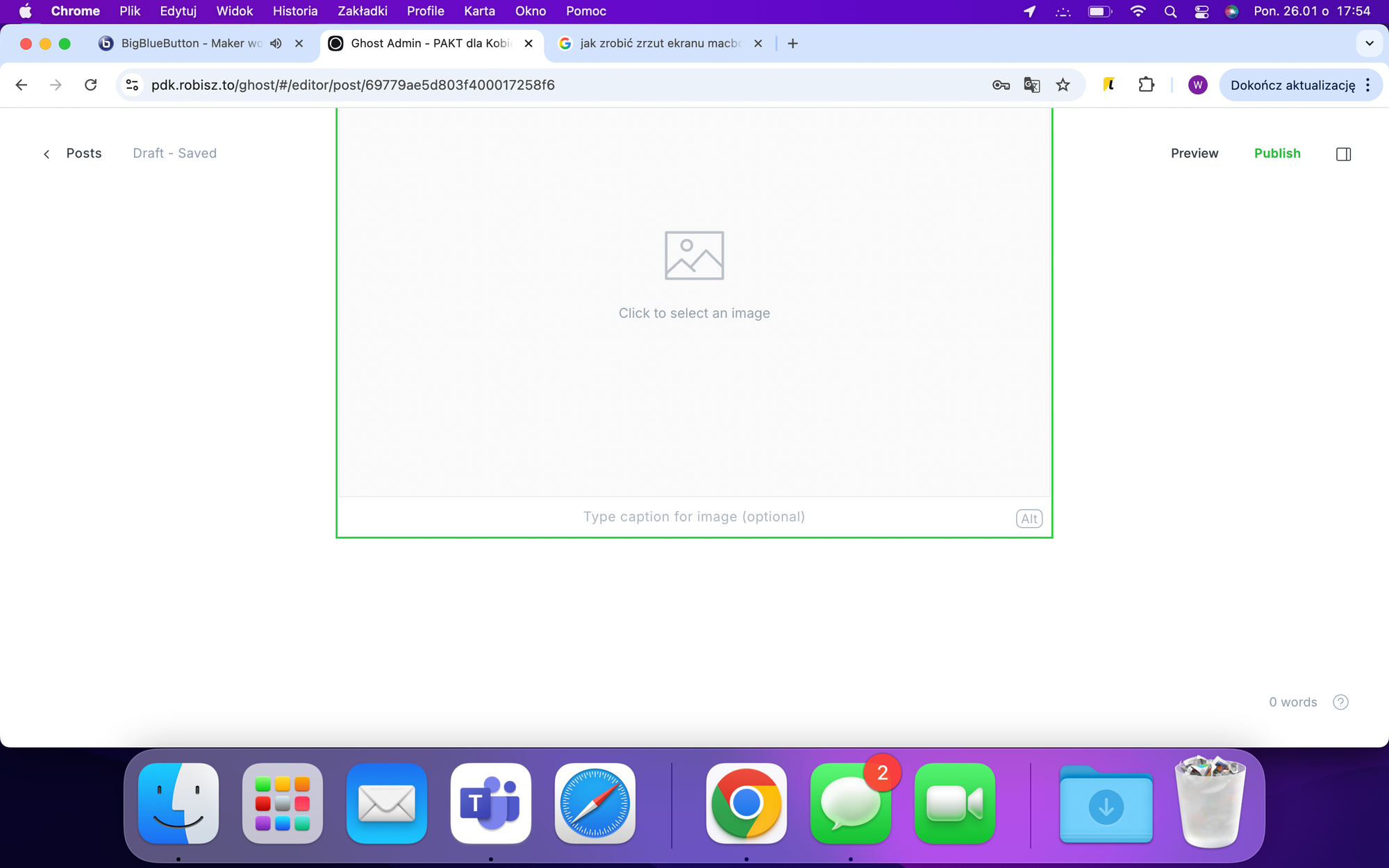Toggle the Alt text button on image card
The height and width of the screenshot is (868, 1389).
coord(1029,519)
